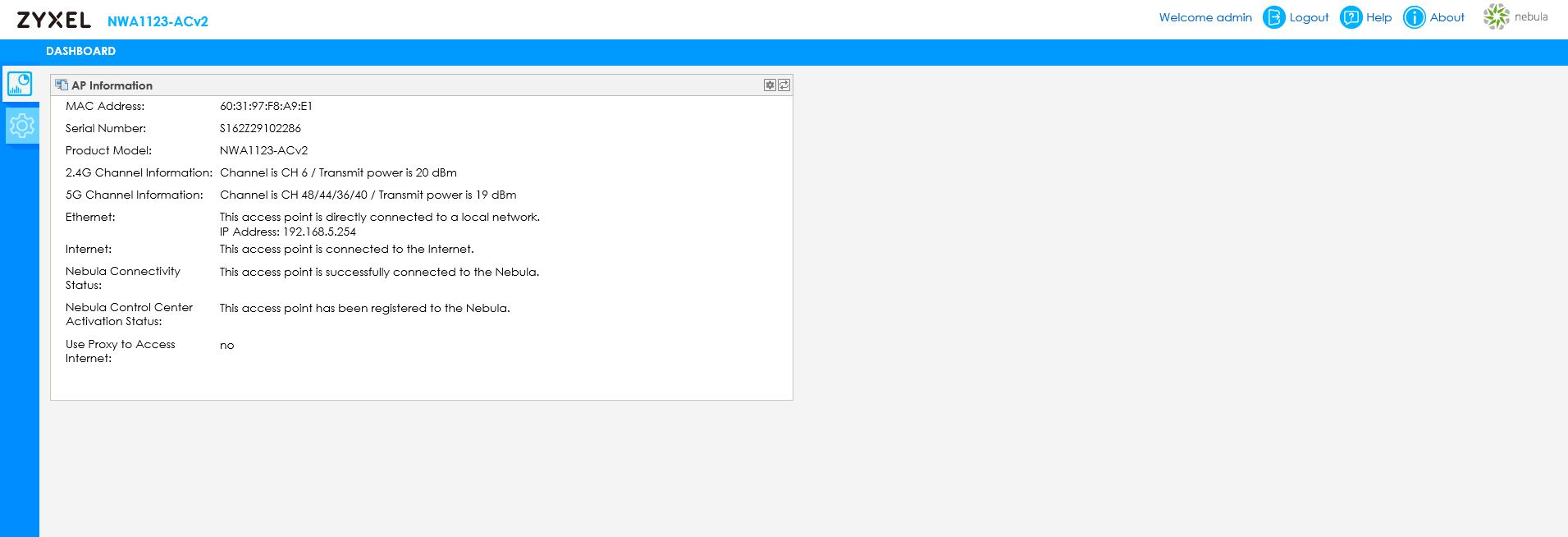Open the About link
Image resolution: width=1568 pixels, height=537 pixels.
coord(1447,17)
